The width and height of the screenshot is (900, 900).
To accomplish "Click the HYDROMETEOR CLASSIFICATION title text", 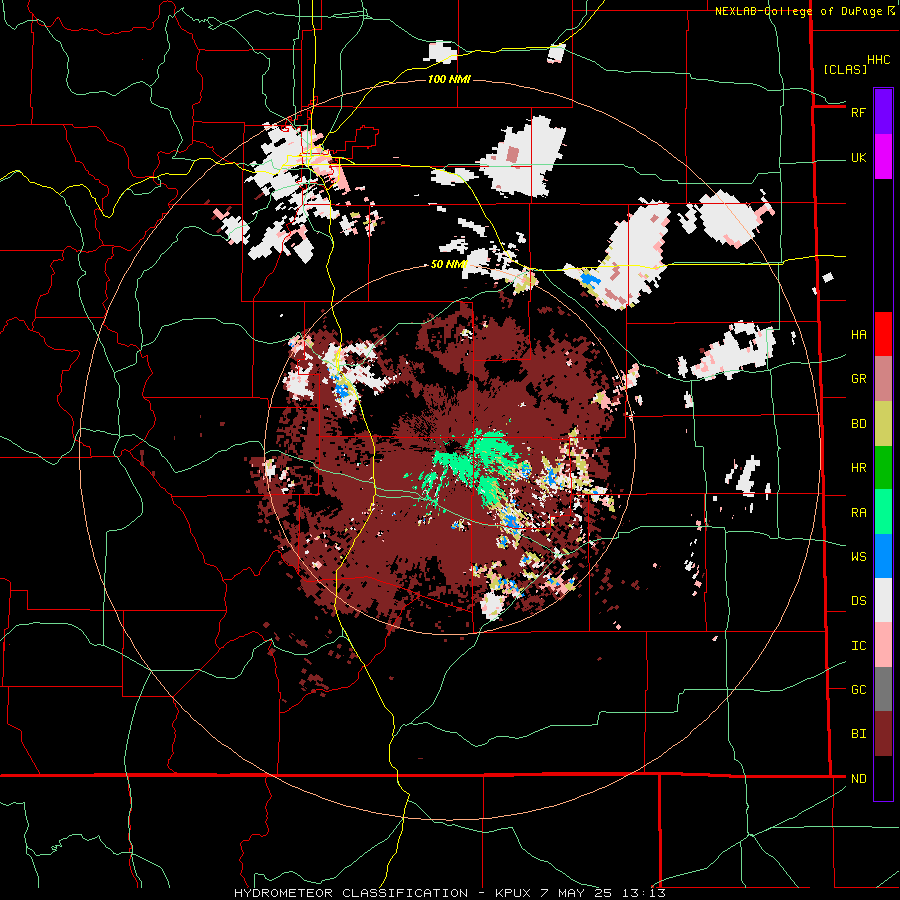I will (x=351, y=893).
